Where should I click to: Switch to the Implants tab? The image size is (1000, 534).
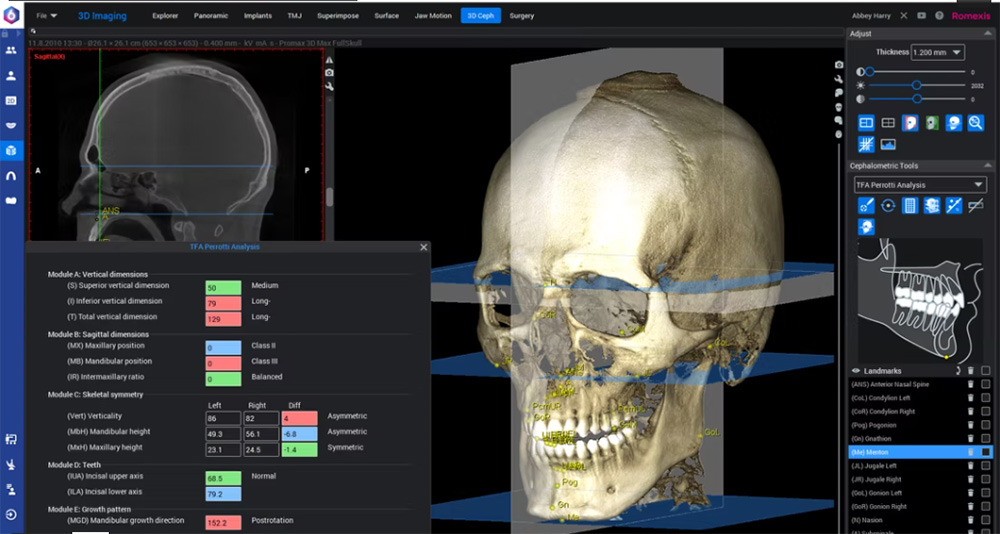(x=258, y=16)
